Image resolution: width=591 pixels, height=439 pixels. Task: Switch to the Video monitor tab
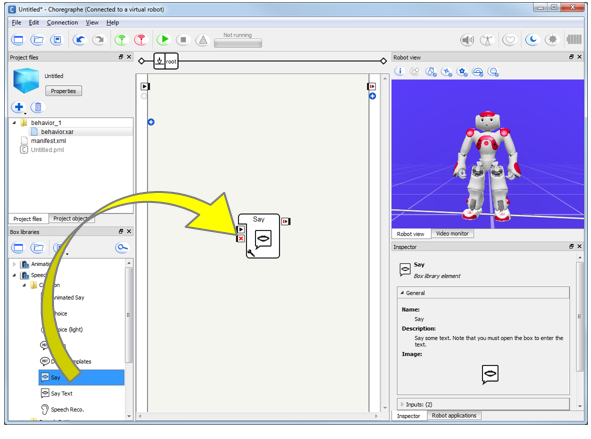(x=452, y=234)
